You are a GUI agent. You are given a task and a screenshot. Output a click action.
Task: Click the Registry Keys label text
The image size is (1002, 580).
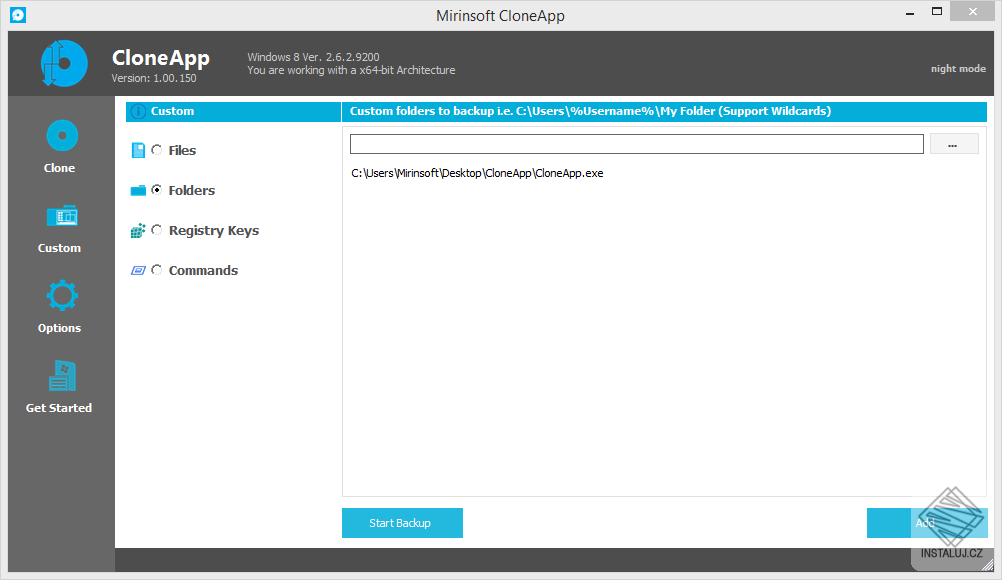(213, 231)
